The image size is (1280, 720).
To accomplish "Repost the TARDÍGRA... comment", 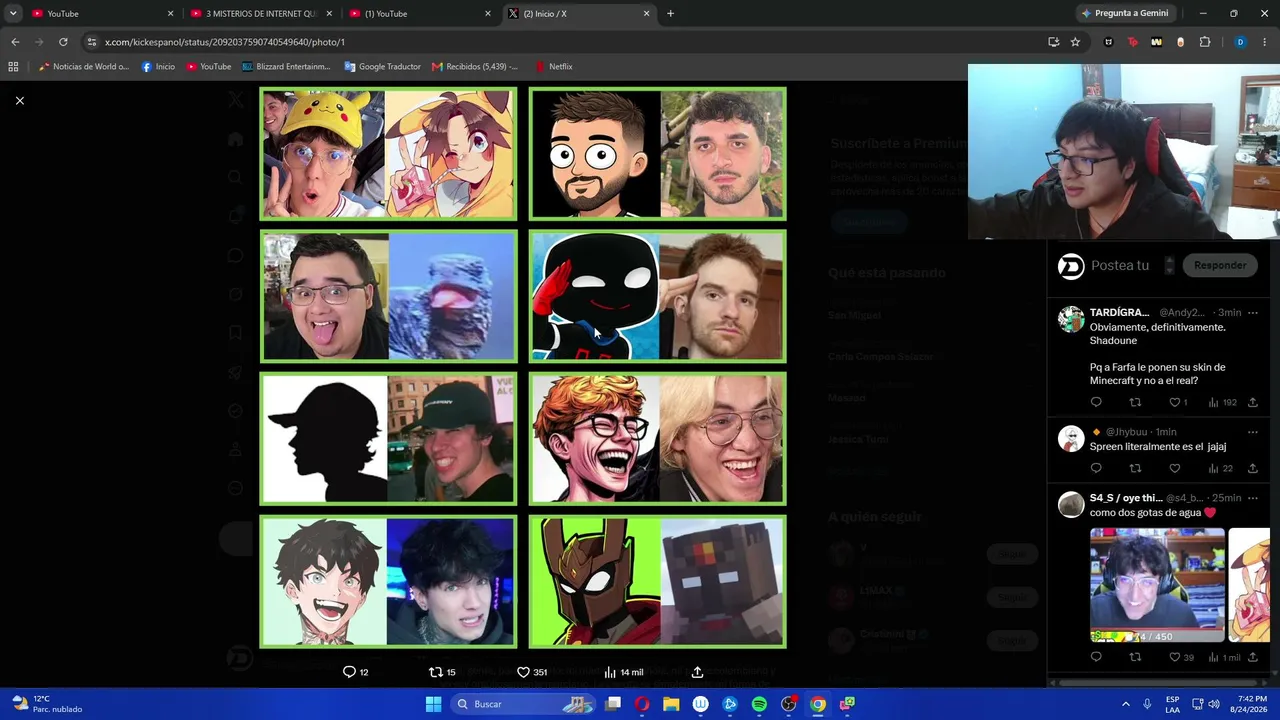I will 1135,402.
